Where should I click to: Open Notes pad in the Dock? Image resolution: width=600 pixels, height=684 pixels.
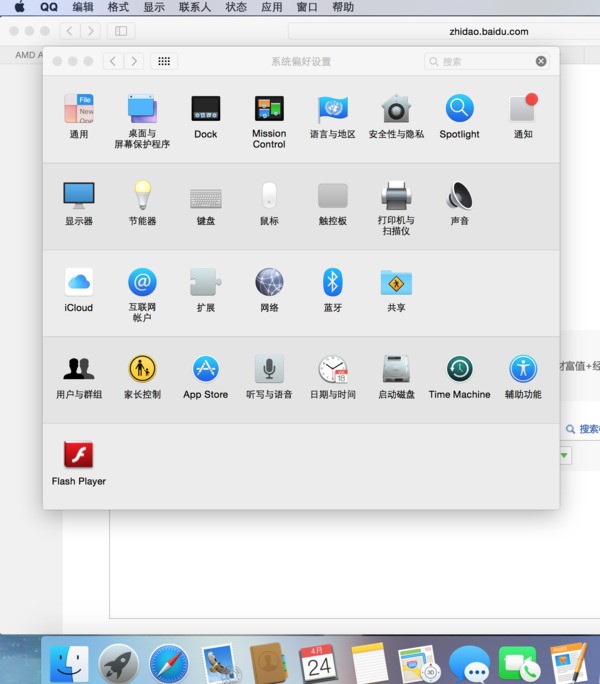pyautogui.click(x=369, y=663)
